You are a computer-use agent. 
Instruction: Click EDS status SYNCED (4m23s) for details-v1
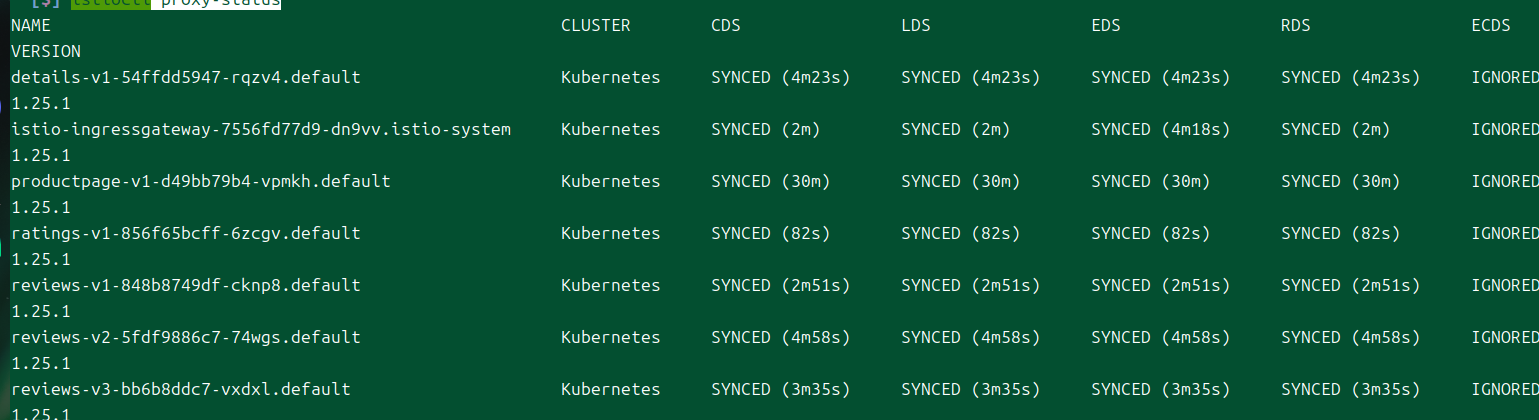tap(1161, 77)
